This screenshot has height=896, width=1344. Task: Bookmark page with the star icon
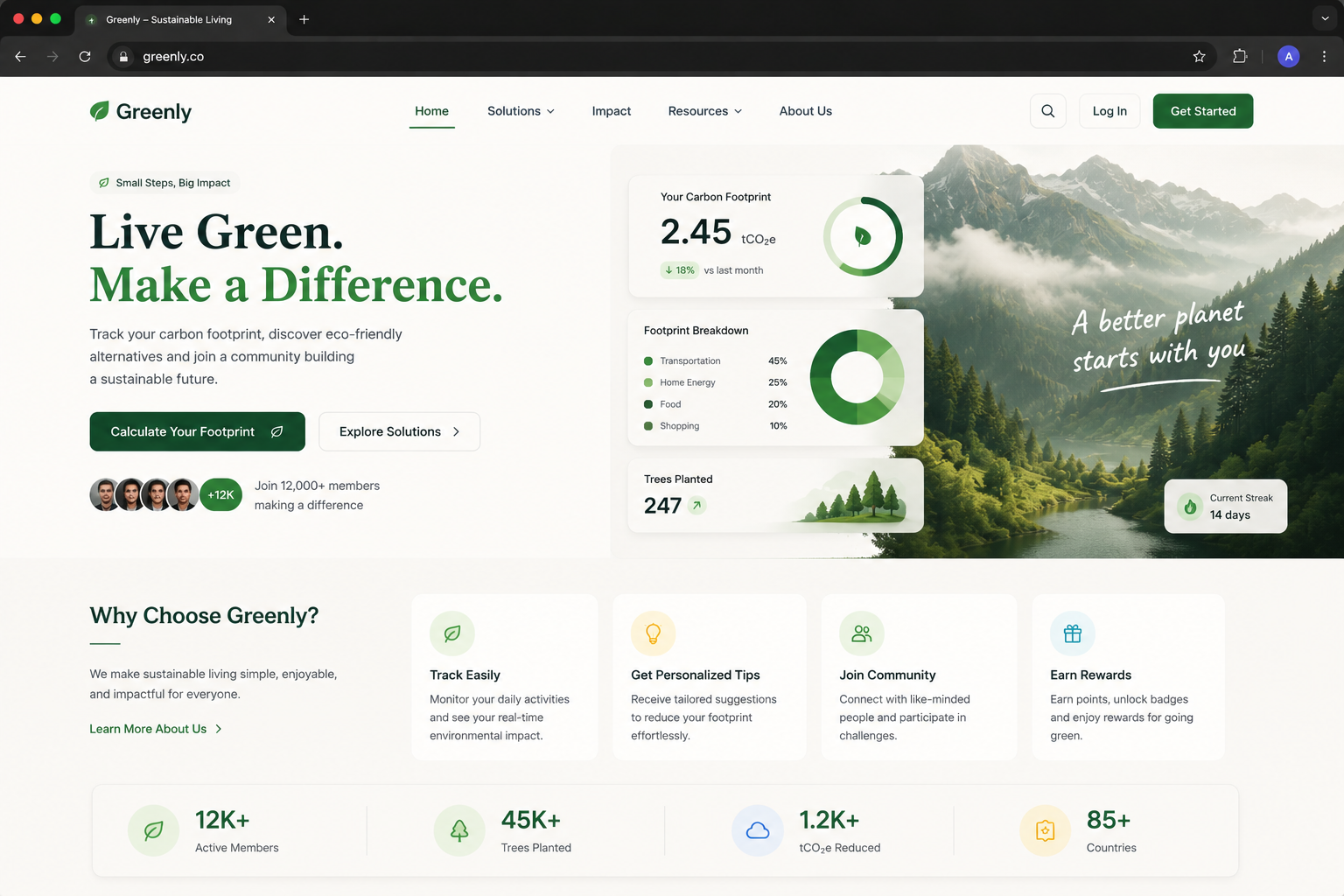pos(1199,56)
